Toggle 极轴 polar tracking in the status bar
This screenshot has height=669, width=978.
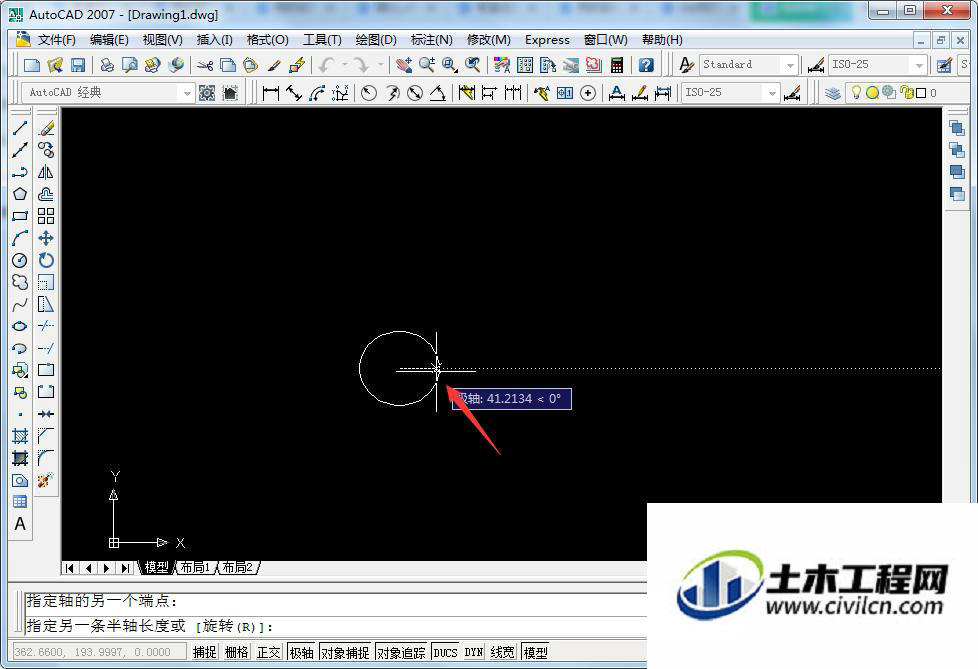(301, 652)
